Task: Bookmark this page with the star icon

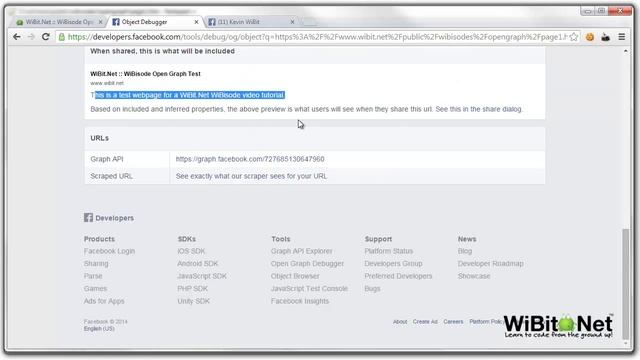Action: coord(573,37)
